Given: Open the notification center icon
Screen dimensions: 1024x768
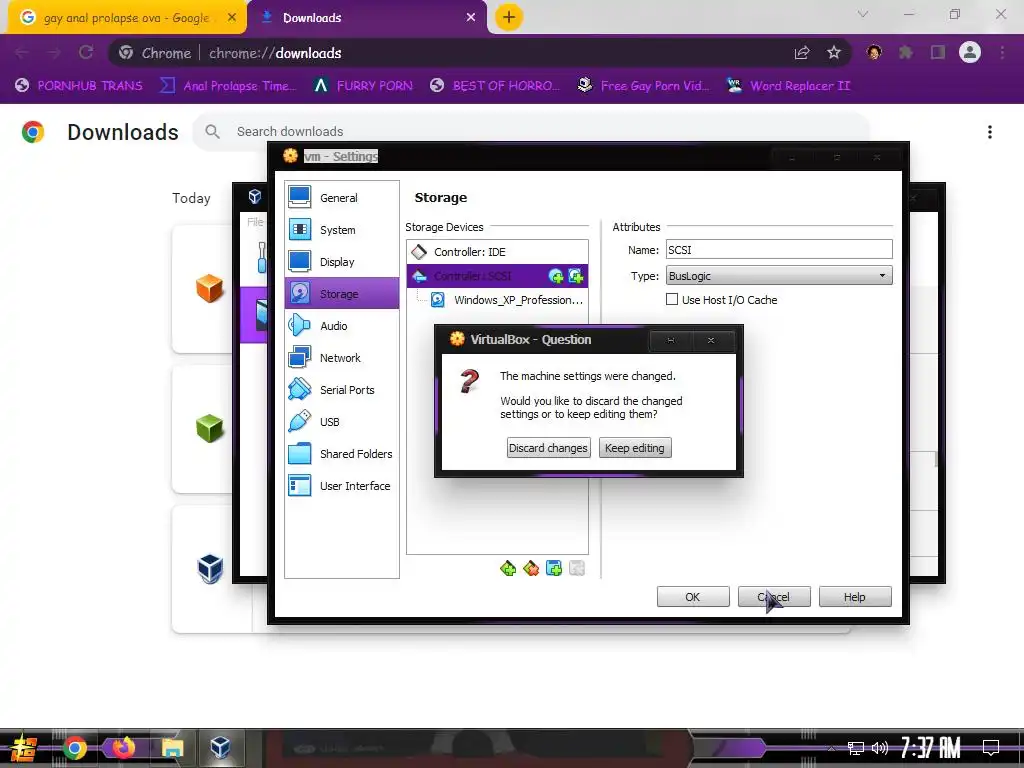Looking at the screenshot, I should [991, 748].
